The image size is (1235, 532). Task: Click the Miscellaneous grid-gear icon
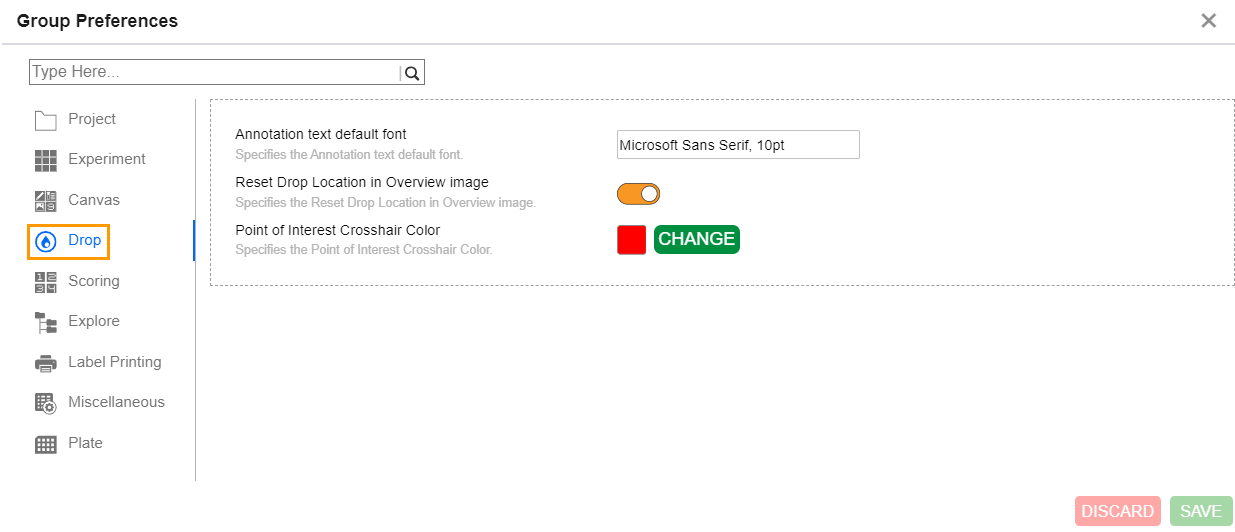[x=46, y=403]
